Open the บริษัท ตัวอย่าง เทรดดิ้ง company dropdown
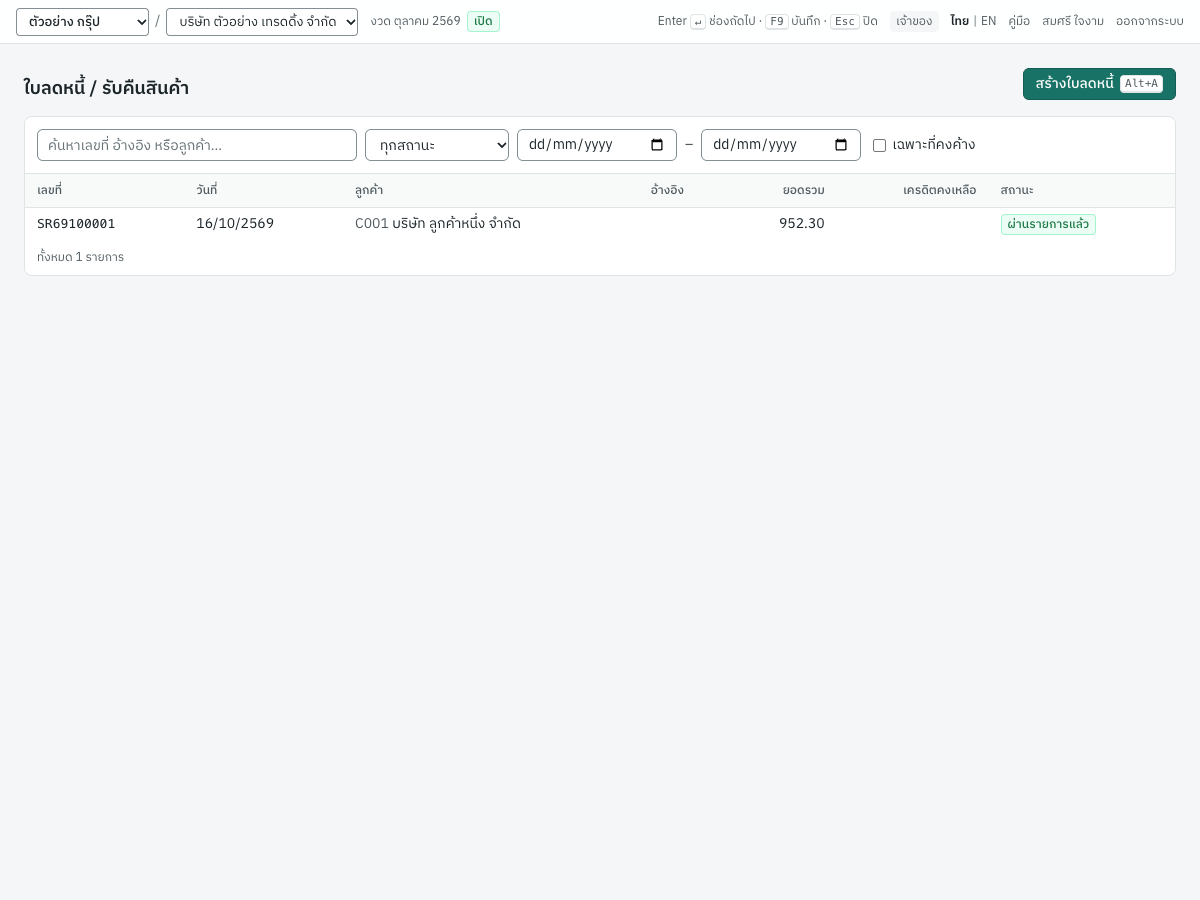Image resolution: width=1200 pixels, height=900 pixels. [262, 22]
